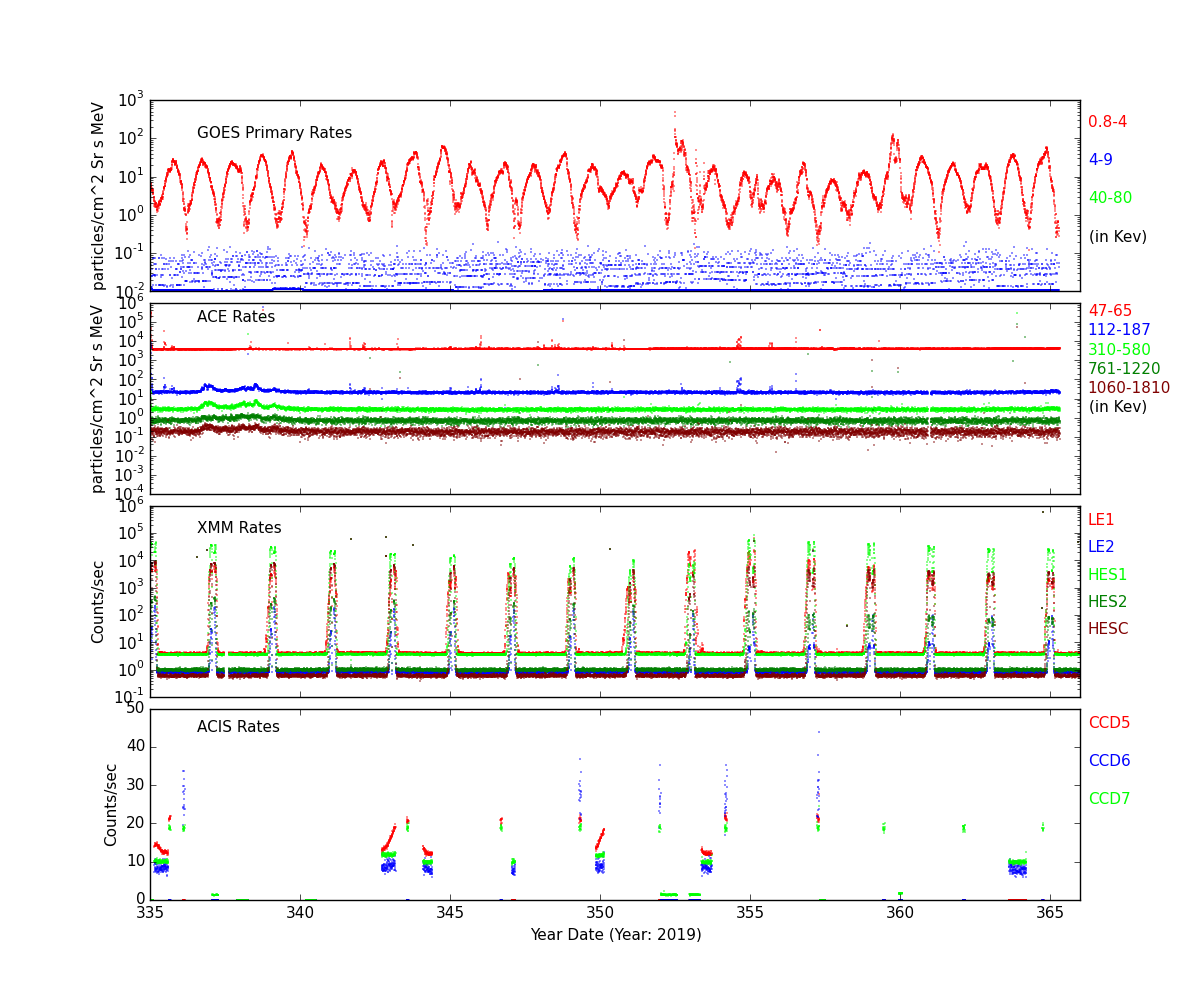
Task: Click the 761-1220 legend label
Action: 1124,369
